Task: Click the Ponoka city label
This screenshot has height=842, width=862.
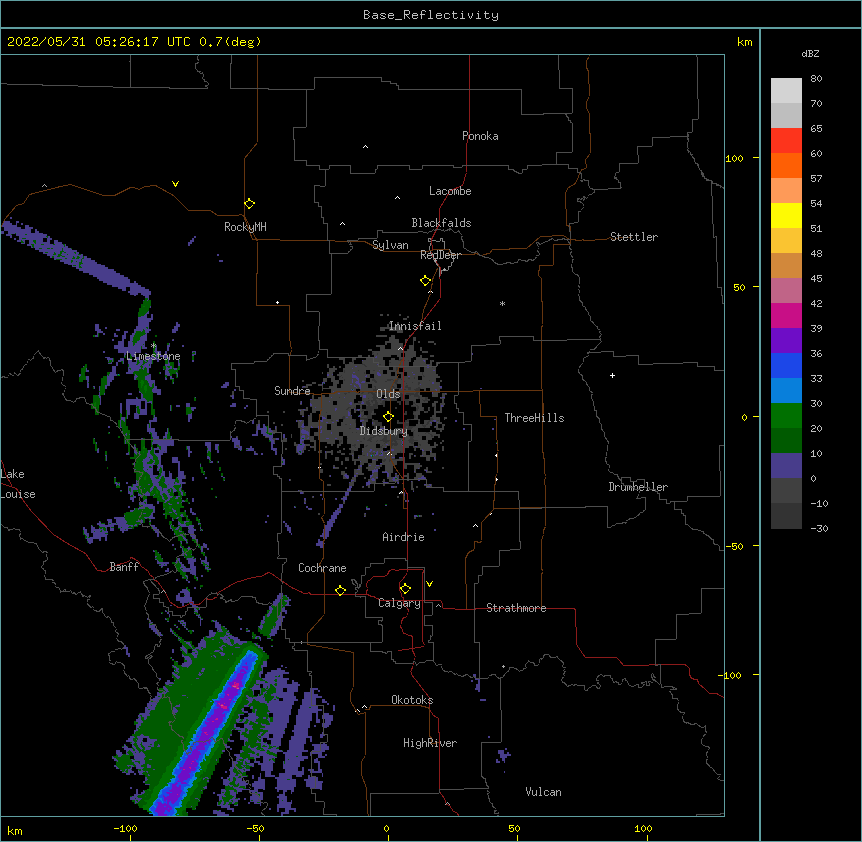Action: click(x=480, y=136)
